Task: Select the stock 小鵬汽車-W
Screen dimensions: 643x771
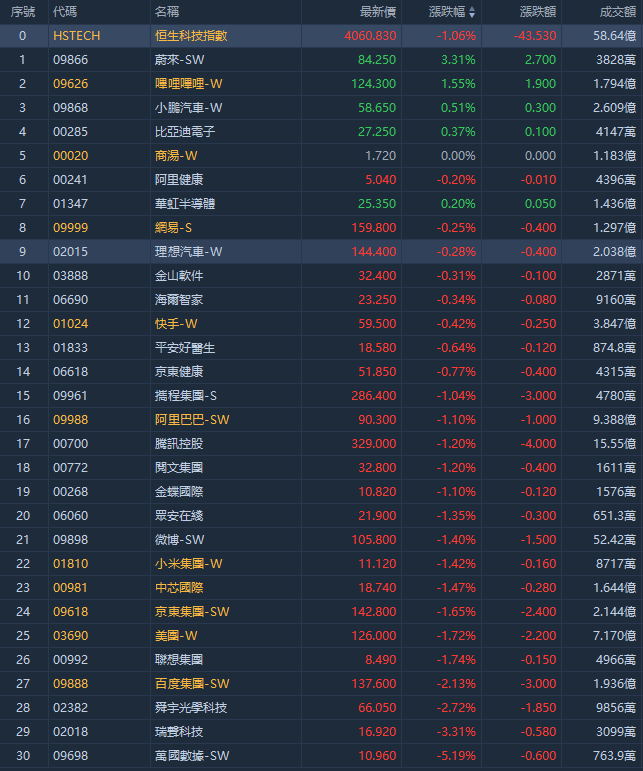Action: tap(189, 108)
